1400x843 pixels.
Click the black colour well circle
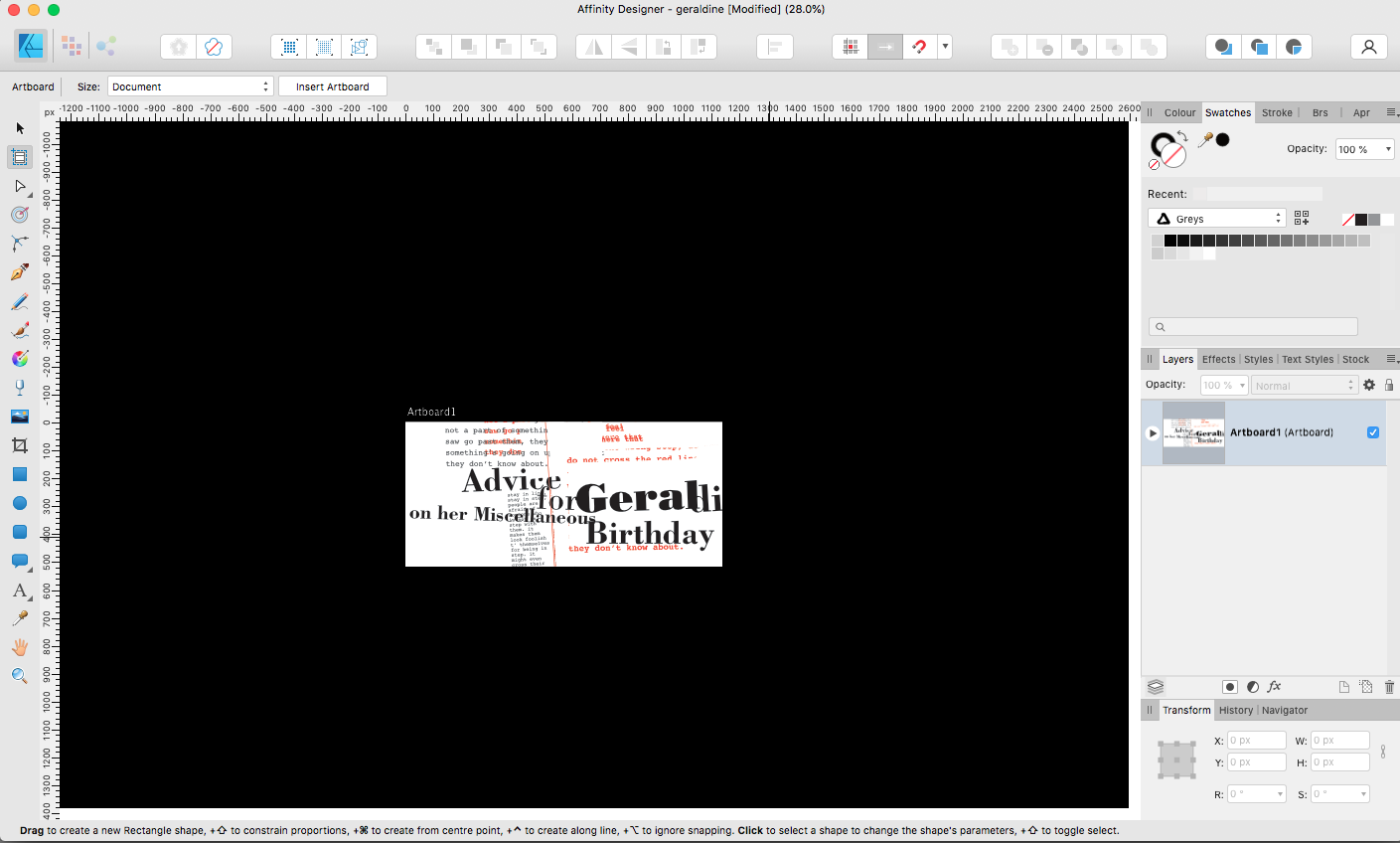[x=1223, y=139]
